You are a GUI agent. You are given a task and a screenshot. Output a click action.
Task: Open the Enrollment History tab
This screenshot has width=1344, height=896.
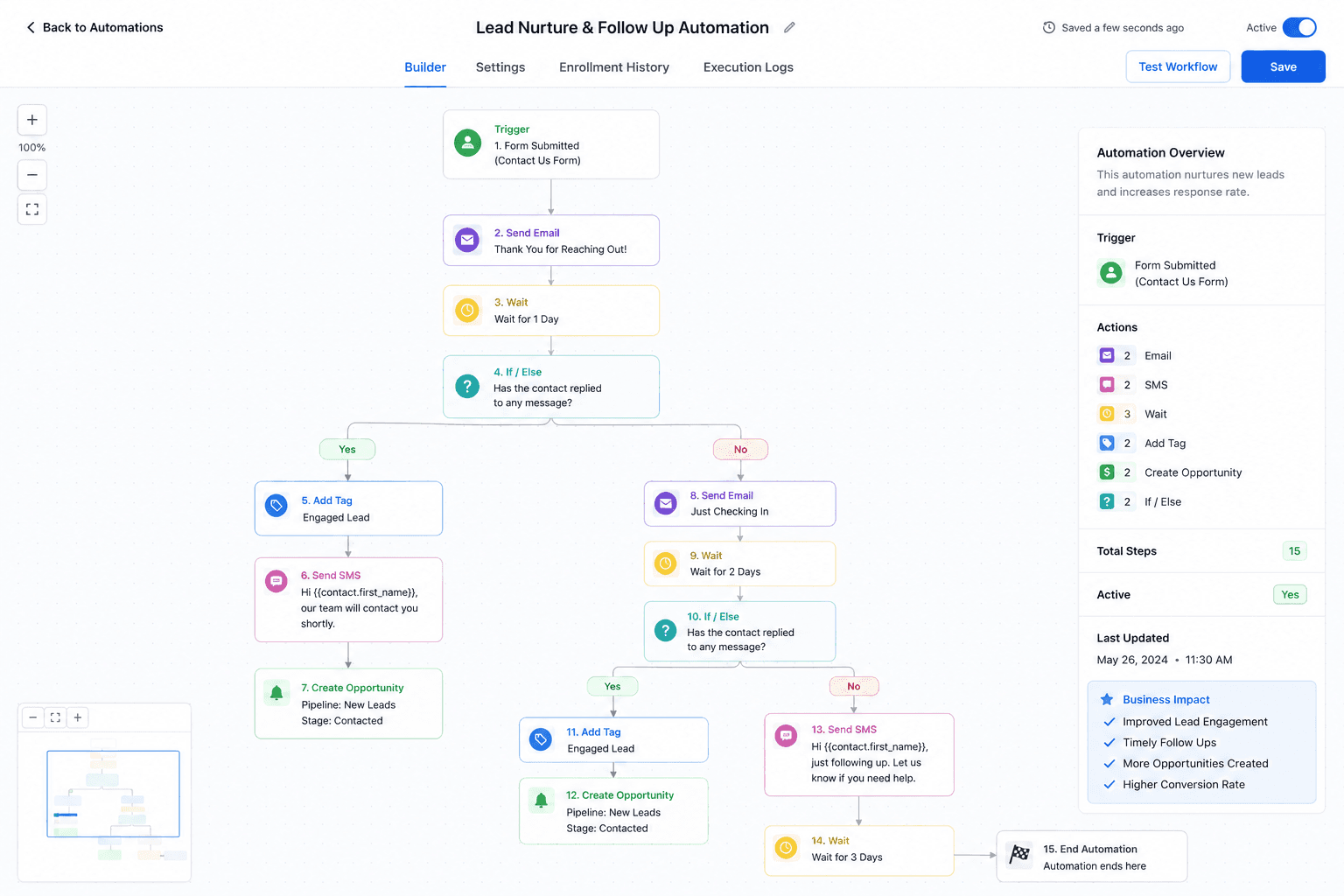click(x=614, y=67)
